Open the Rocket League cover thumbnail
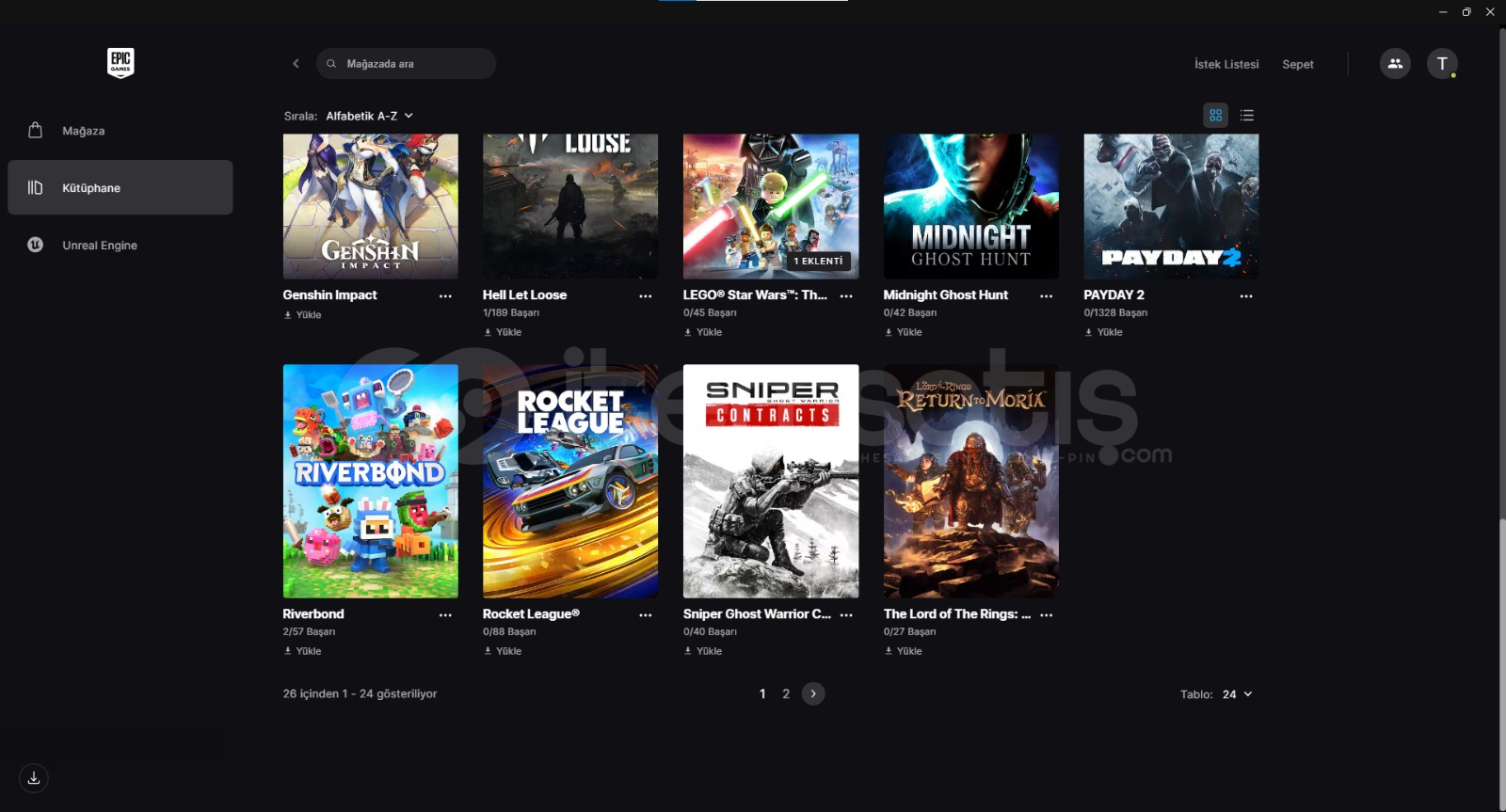 570,481
